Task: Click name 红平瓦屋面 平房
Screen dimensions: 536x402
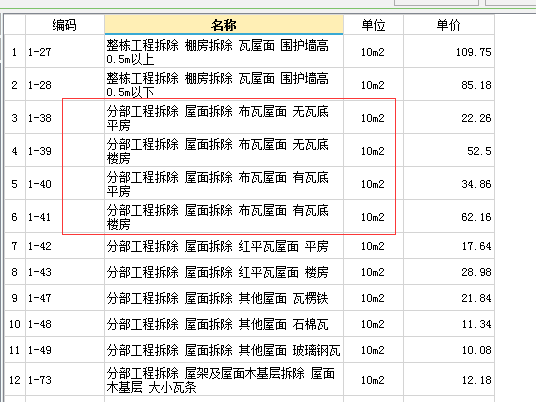Action: [x=224, y=246]
